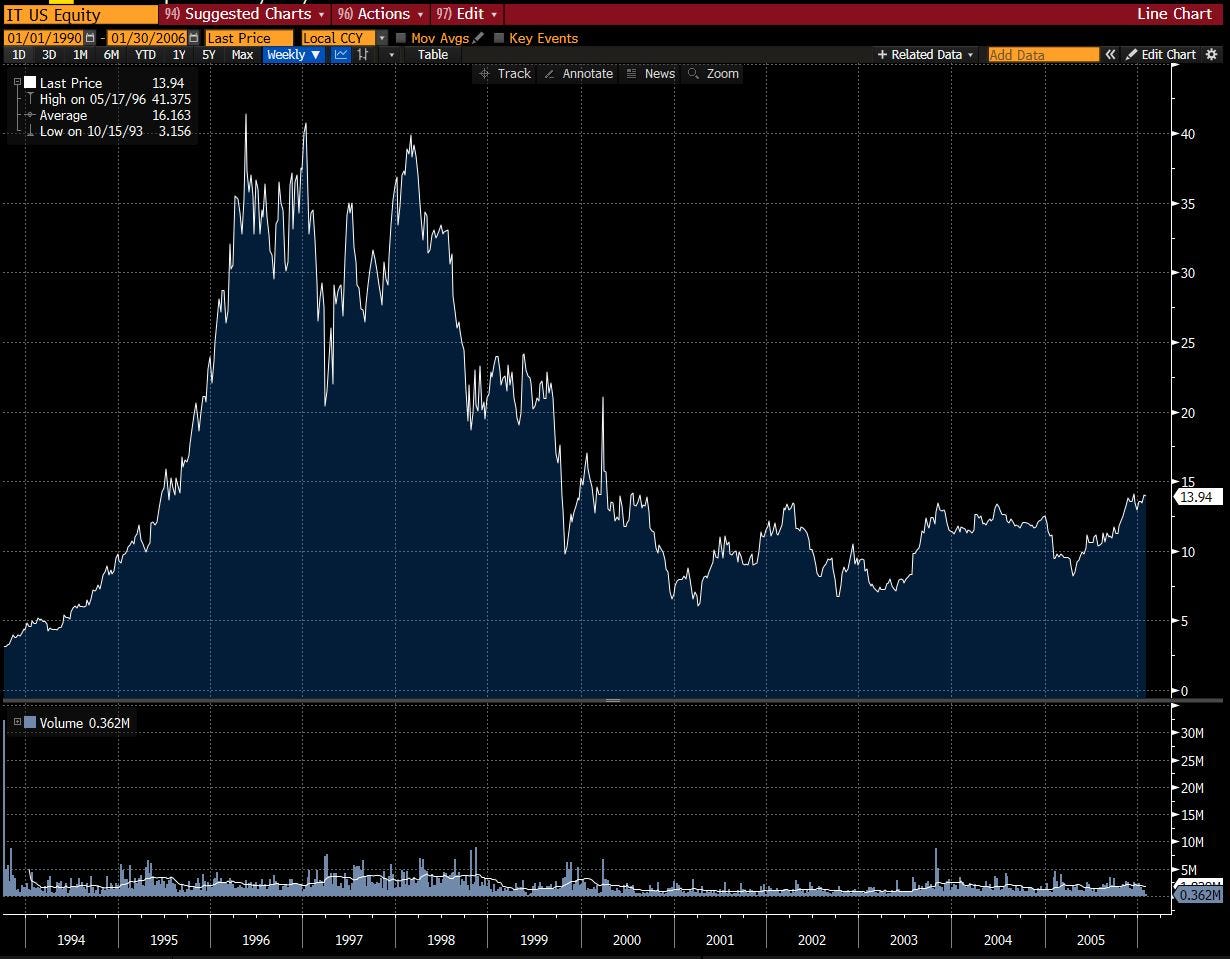Enable the Mov Avgs checkbox
The width and height of the screenshot is (1230, 959).
401,38
